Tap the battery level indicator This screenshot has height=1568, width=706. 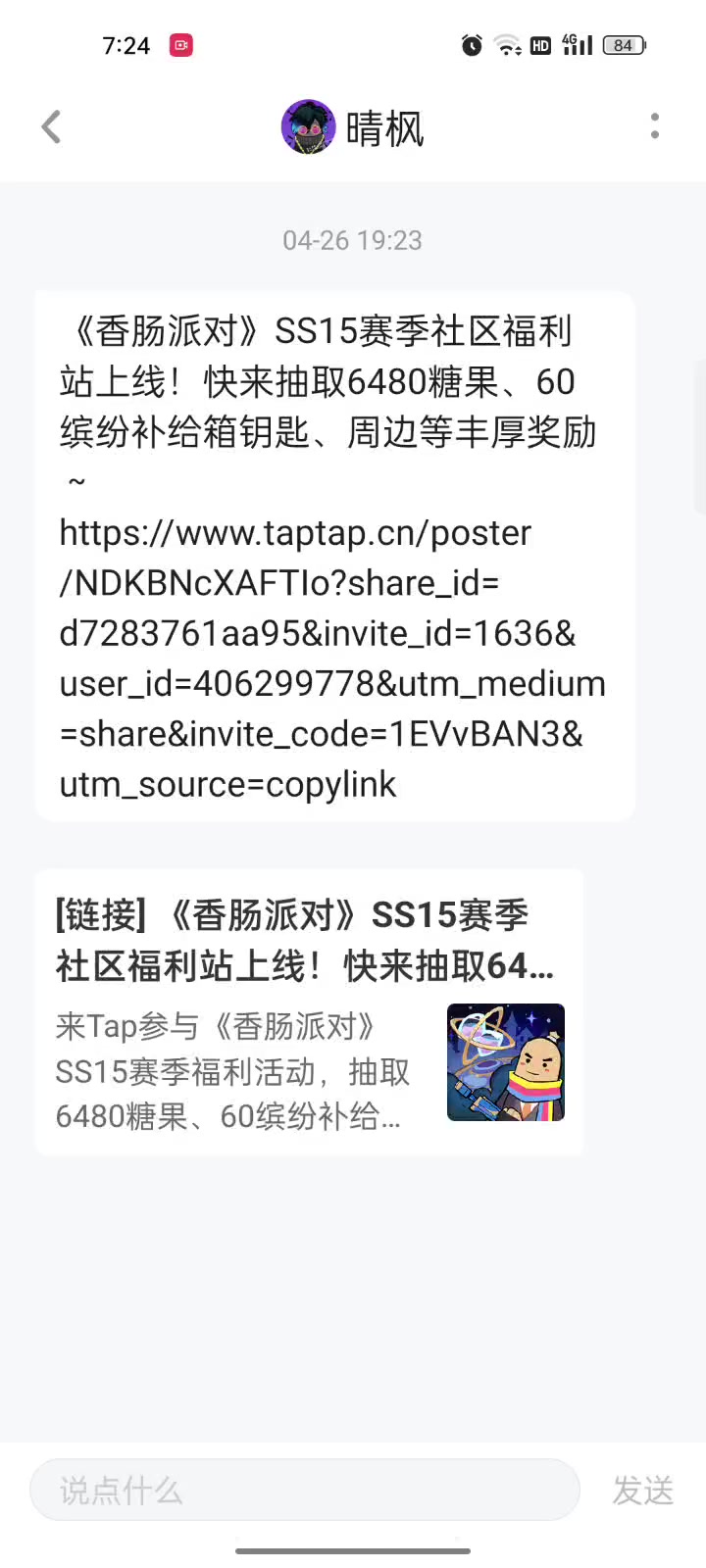click(x=624, y=45)
